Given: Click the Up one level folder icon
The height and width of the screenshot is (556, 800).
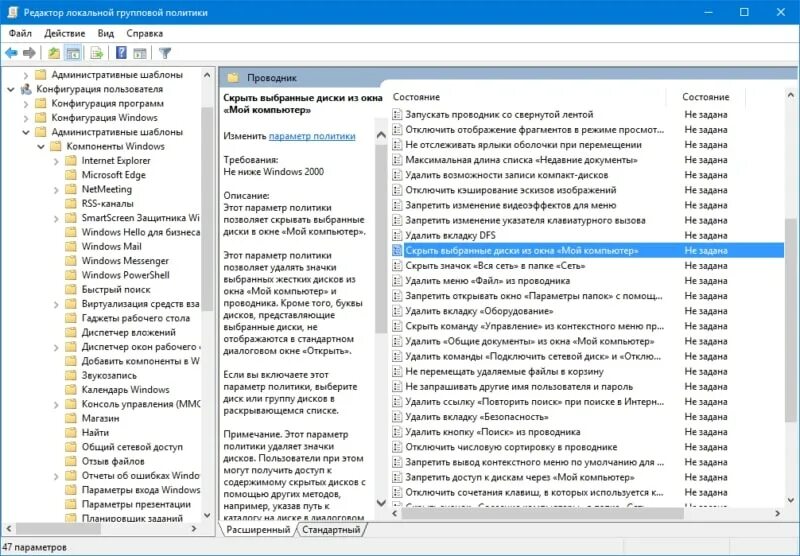Looking at the screenshot, I should click(x=54, y=53).
